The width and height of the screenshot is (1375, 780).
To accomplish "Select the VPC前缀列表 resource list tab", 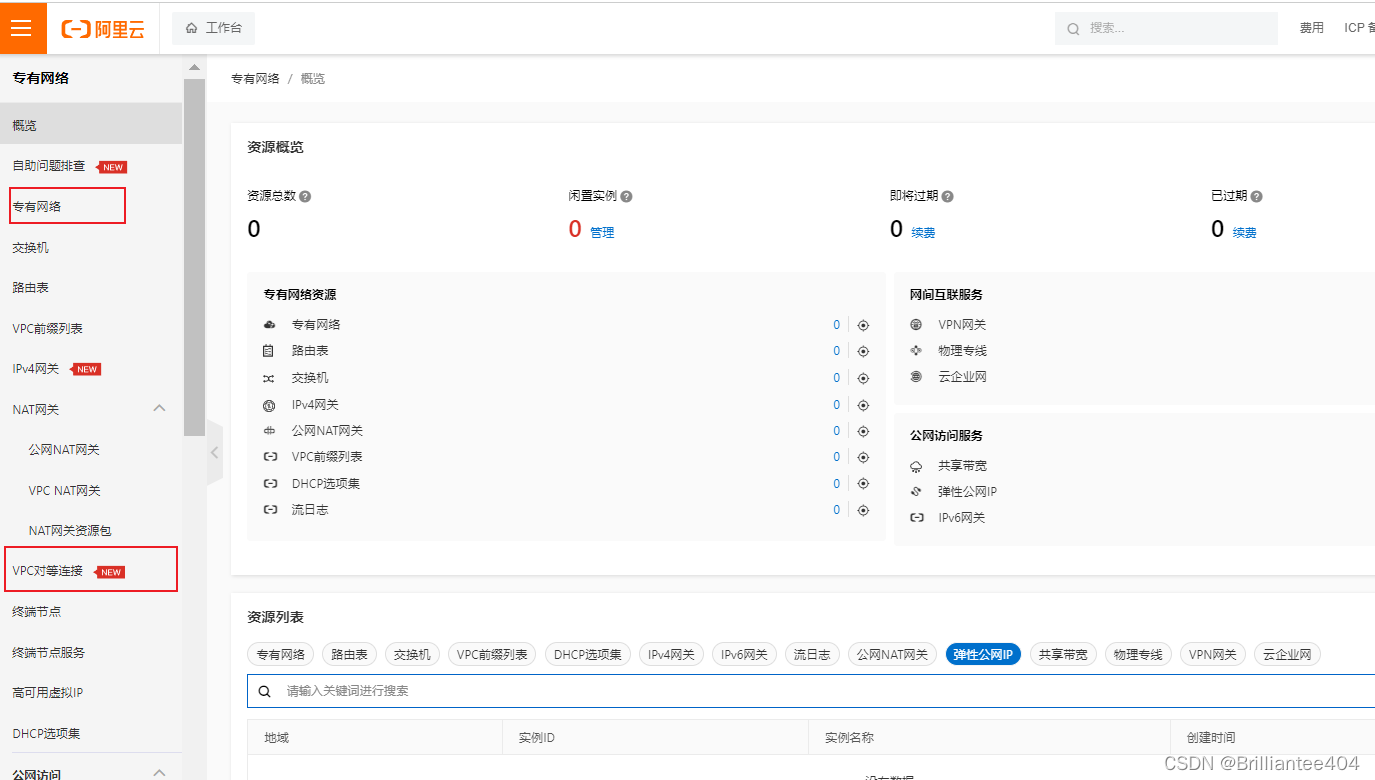I will point(492,655).
